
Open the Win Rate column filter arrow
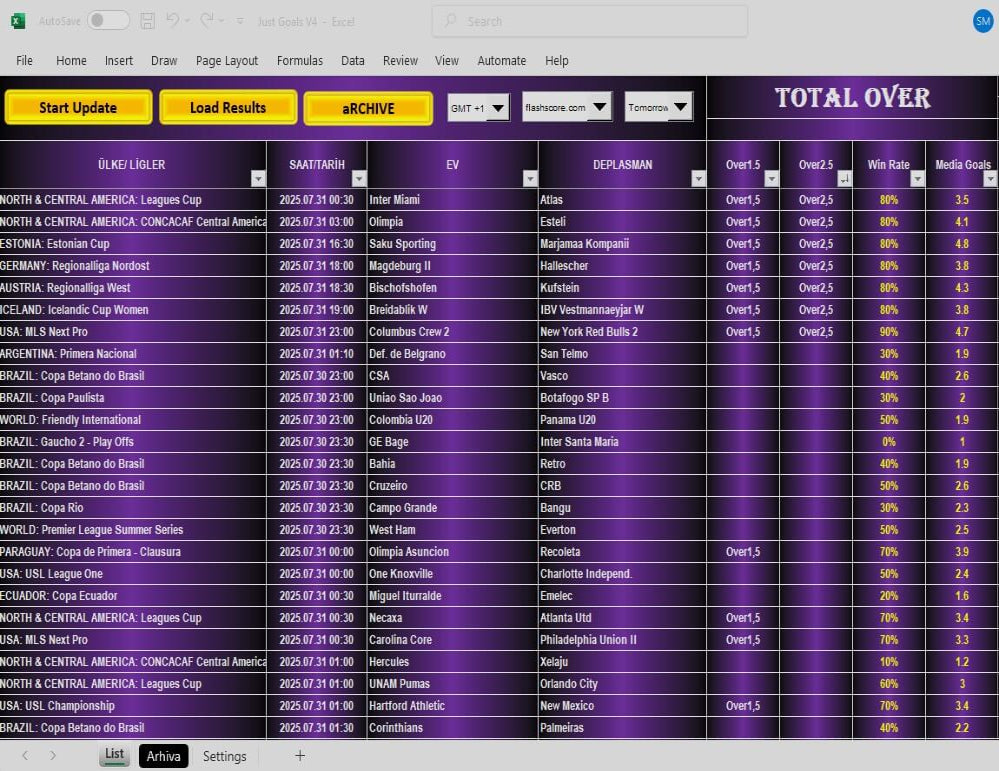(917, 178)
